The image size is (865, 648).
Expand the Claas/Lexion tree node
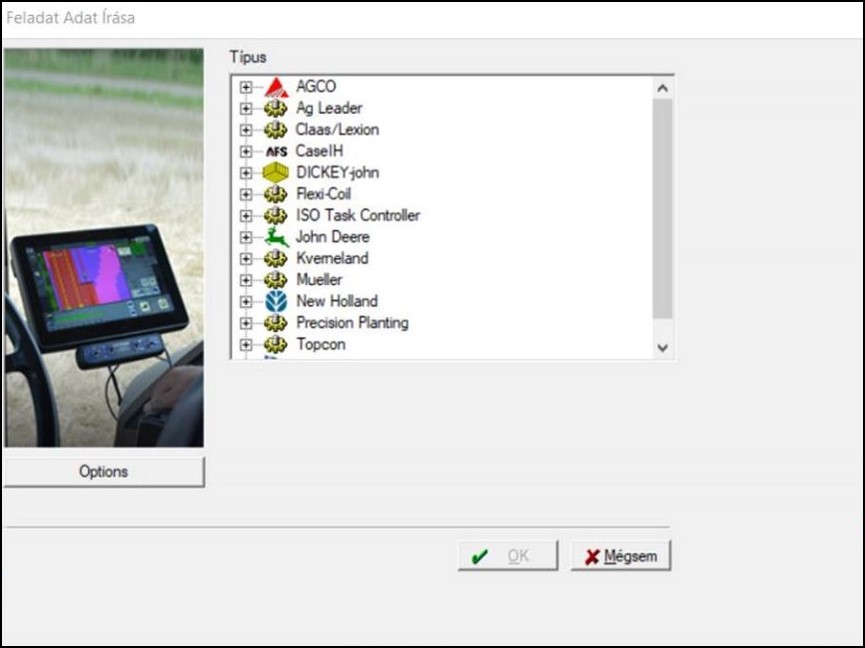pyautogui.click(x=246, y=130)
